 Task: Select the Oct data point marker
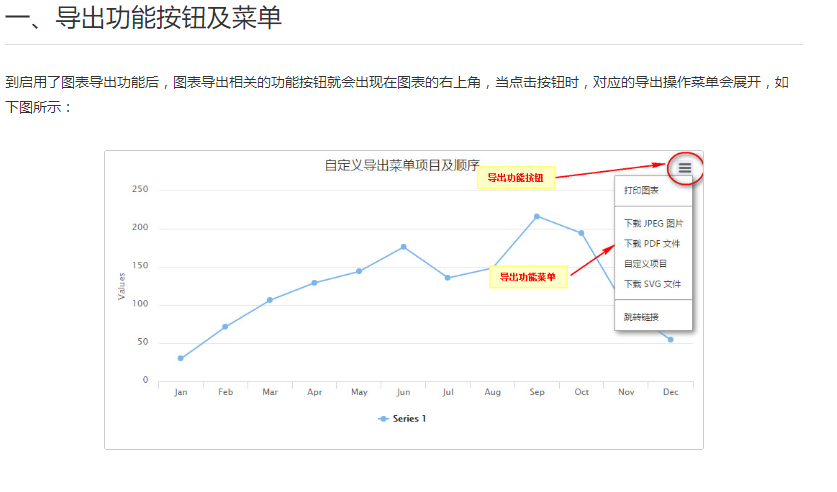(x=581, y=233)
